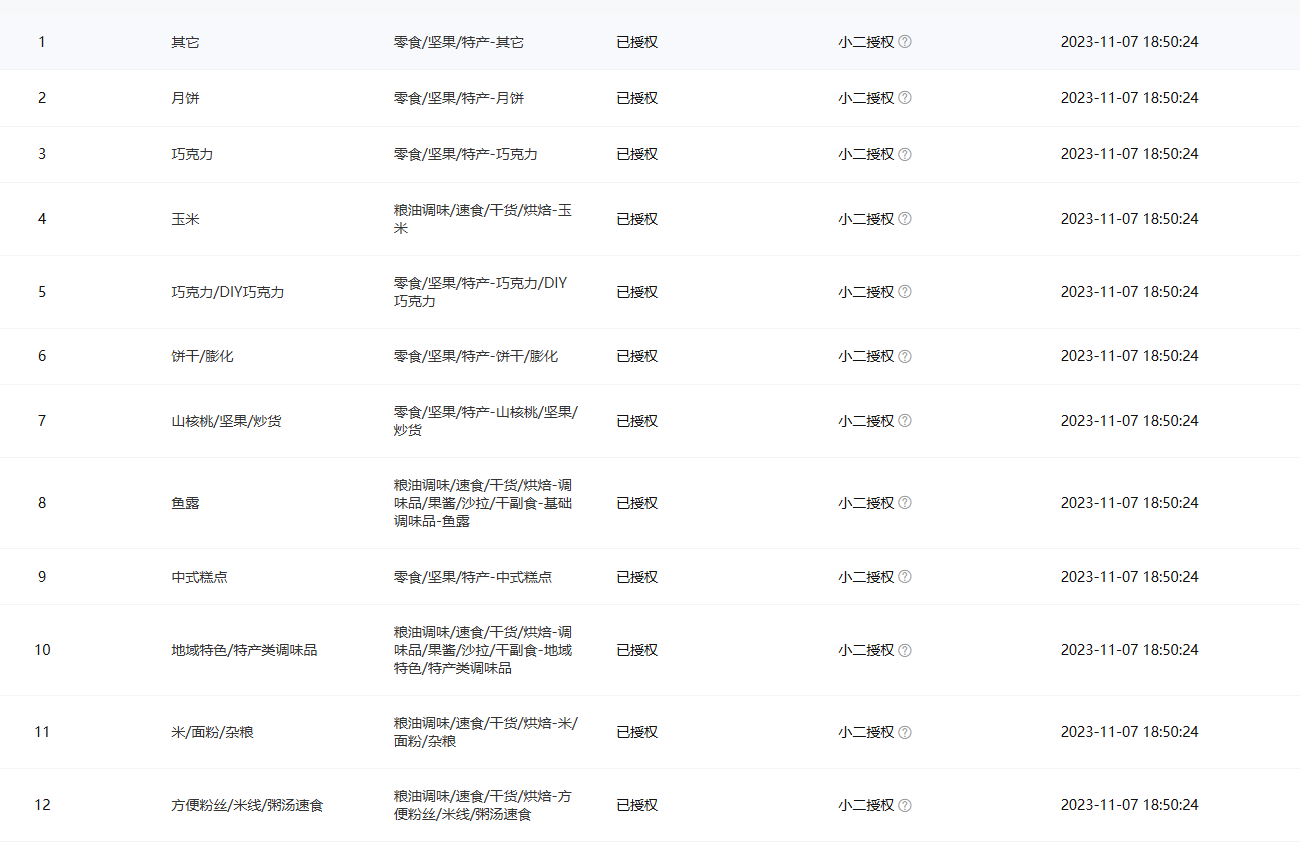Click the help icon beside 小二授权 for 月饼
This screenshot has height=845, width=1300.
[905, 98]
